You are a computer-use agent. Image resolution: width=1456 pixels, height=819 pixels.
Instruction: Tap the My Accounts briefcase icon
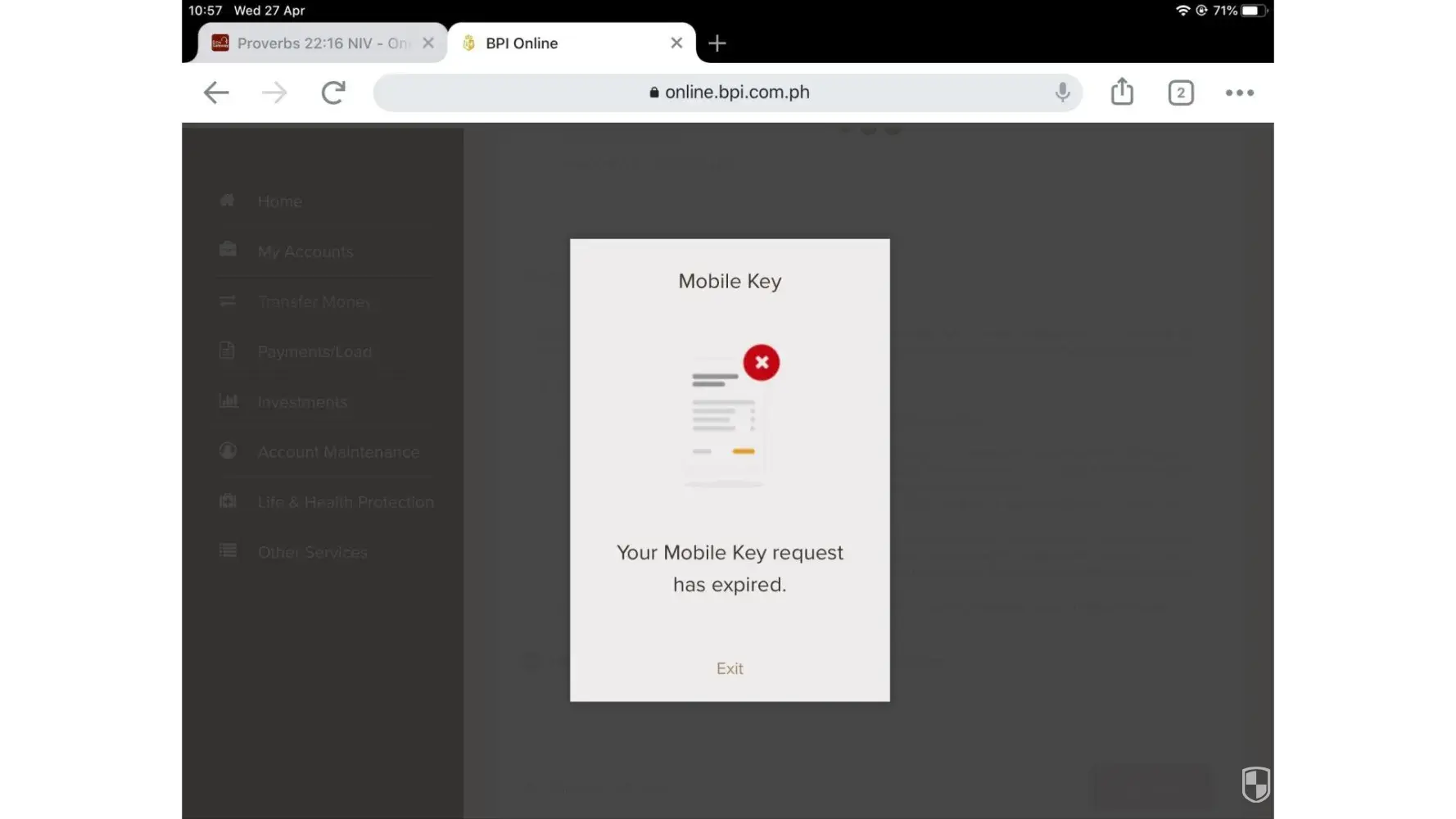pos(228,249)
